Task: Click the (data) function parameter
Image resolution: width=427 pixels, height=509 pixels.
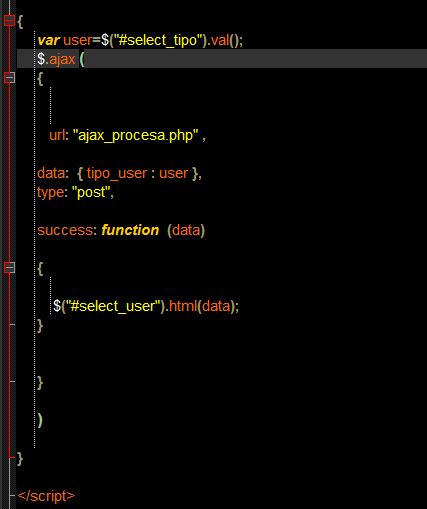Action: click(186, 230)
